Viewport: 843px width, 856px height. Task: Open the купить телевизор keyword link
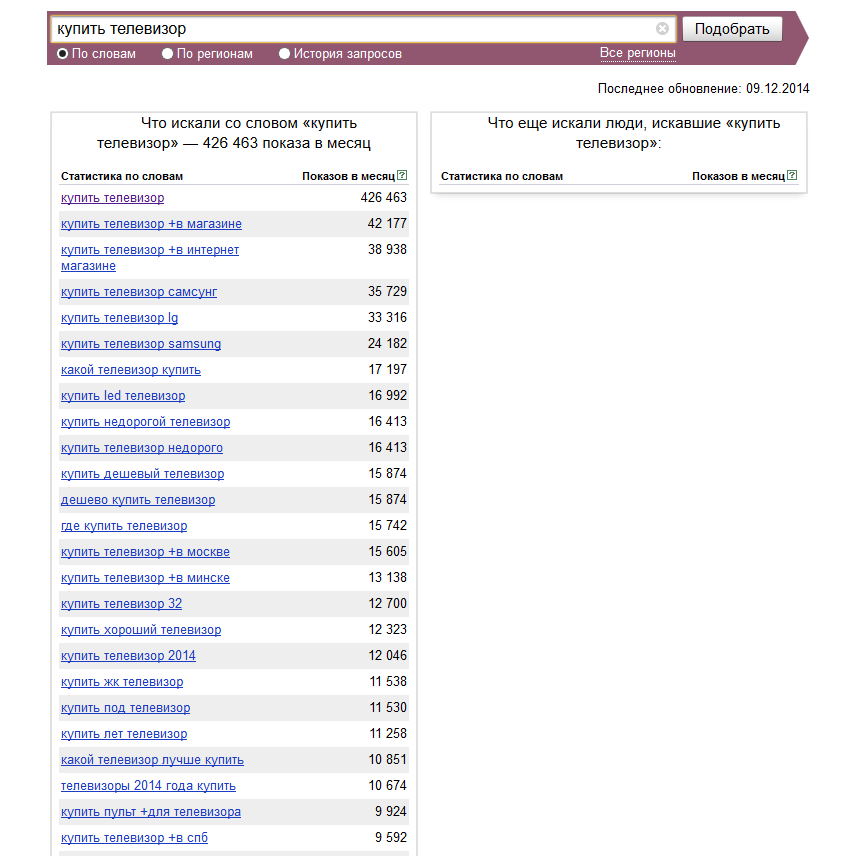(x=112, y=198)
